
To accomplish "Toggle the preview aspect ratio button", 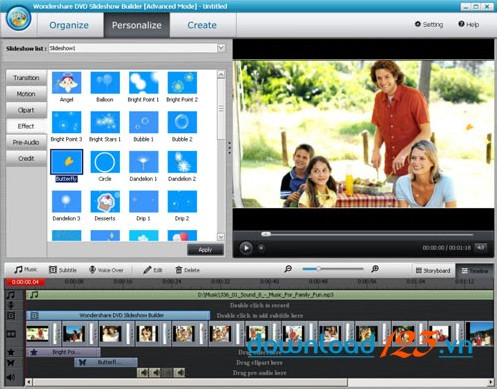I will pos(480,247).
